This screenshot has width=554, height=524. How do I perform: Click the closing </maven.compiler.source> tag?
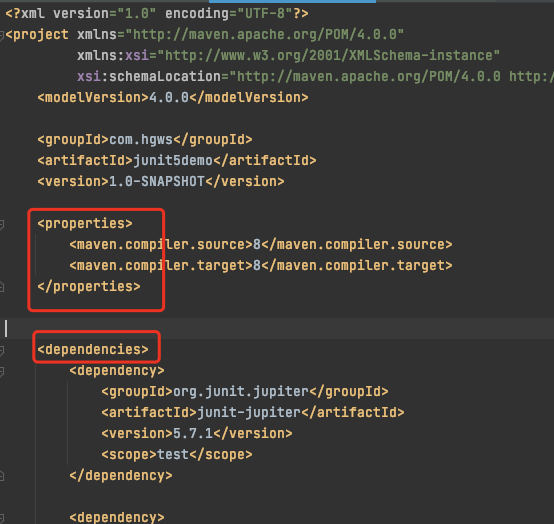coord(357,245)
